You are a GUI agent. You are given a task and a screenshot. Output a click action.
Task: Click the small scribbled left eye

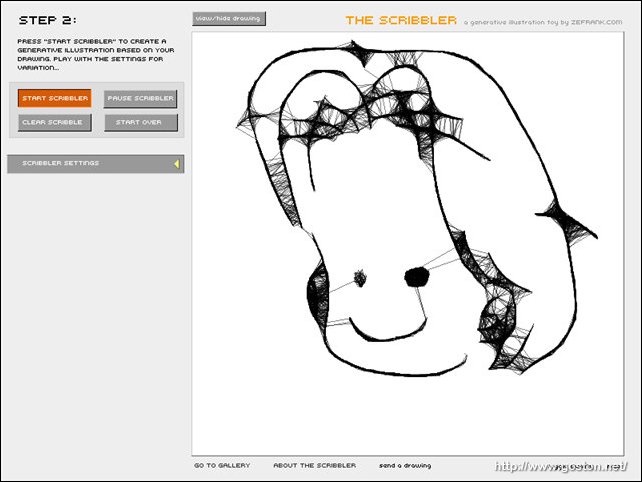[x=359, y=276]
